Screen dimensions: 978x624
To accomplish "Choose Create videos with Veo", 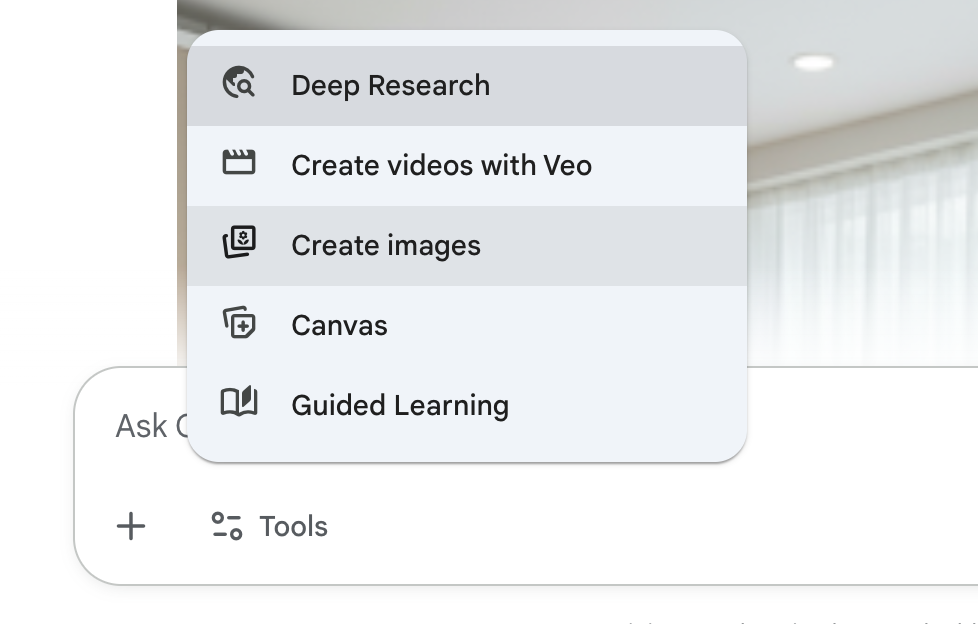I will [x=441, y=166].
